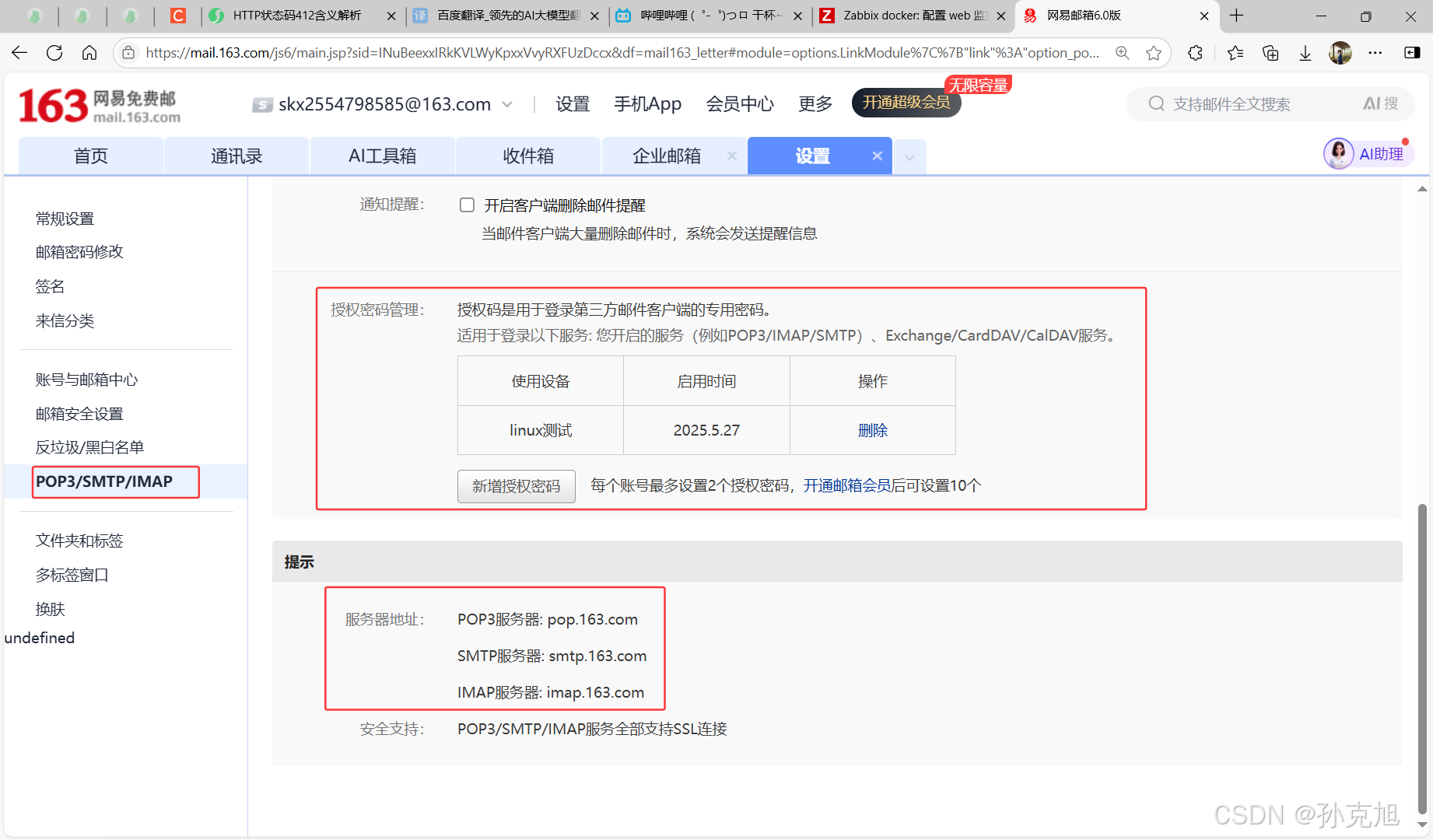Image resolution: width=1433 pixels, height=840 pixels.
Task: Reload the current page
Action: tap(54, 53)
